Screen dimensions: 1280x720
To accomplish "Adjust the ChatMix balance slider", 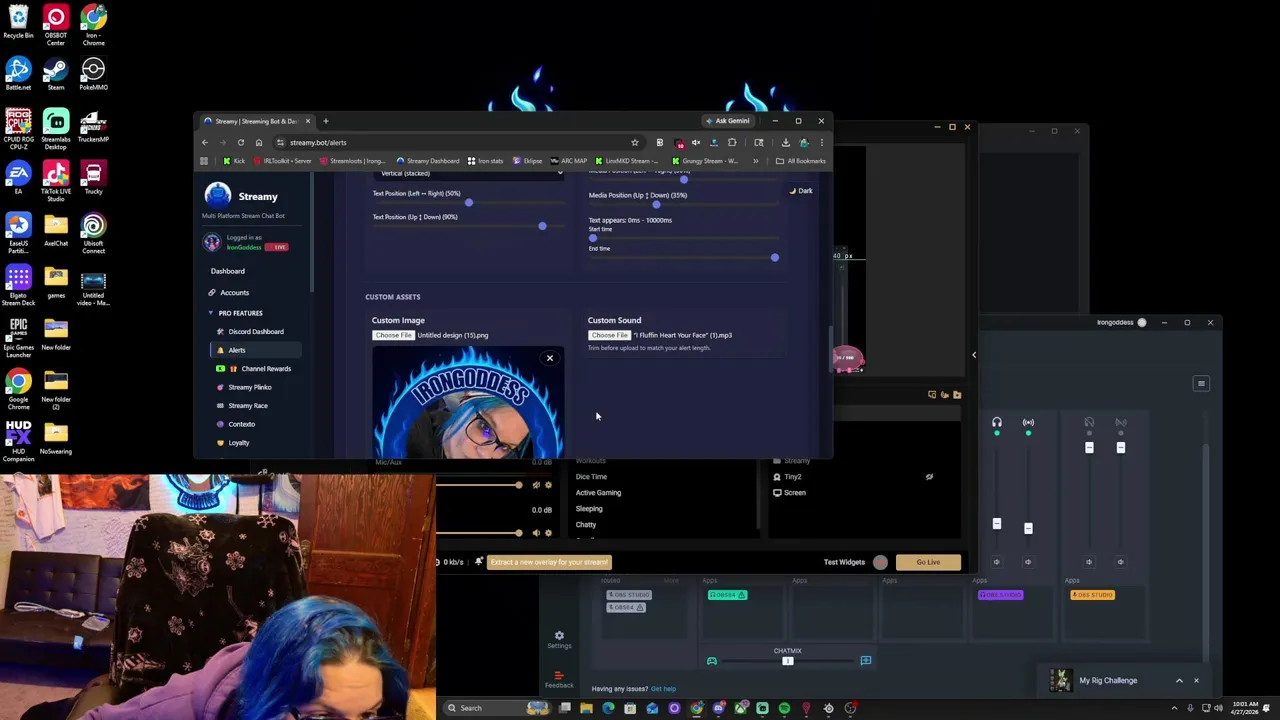I will [x=788, y=661].
